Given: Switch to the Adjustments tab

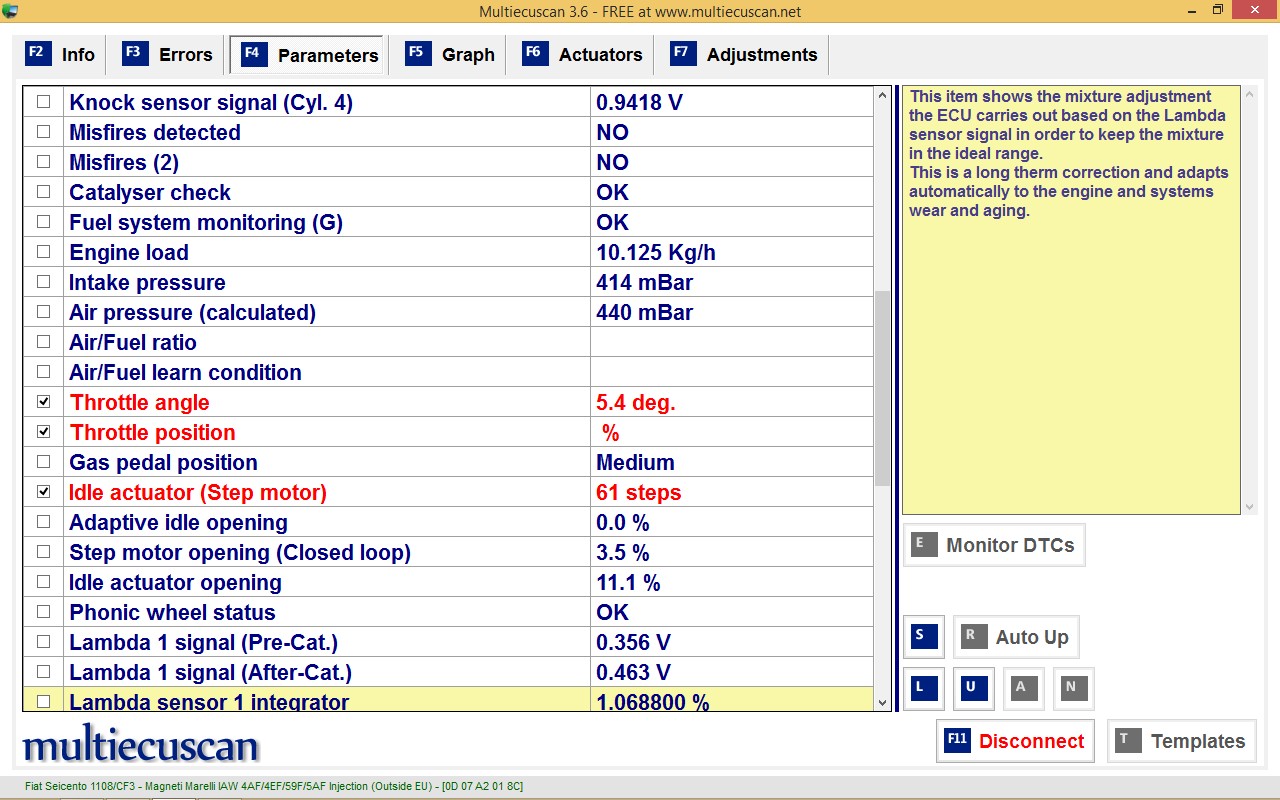Looking at the screenshot, I should tap(745, 54).
